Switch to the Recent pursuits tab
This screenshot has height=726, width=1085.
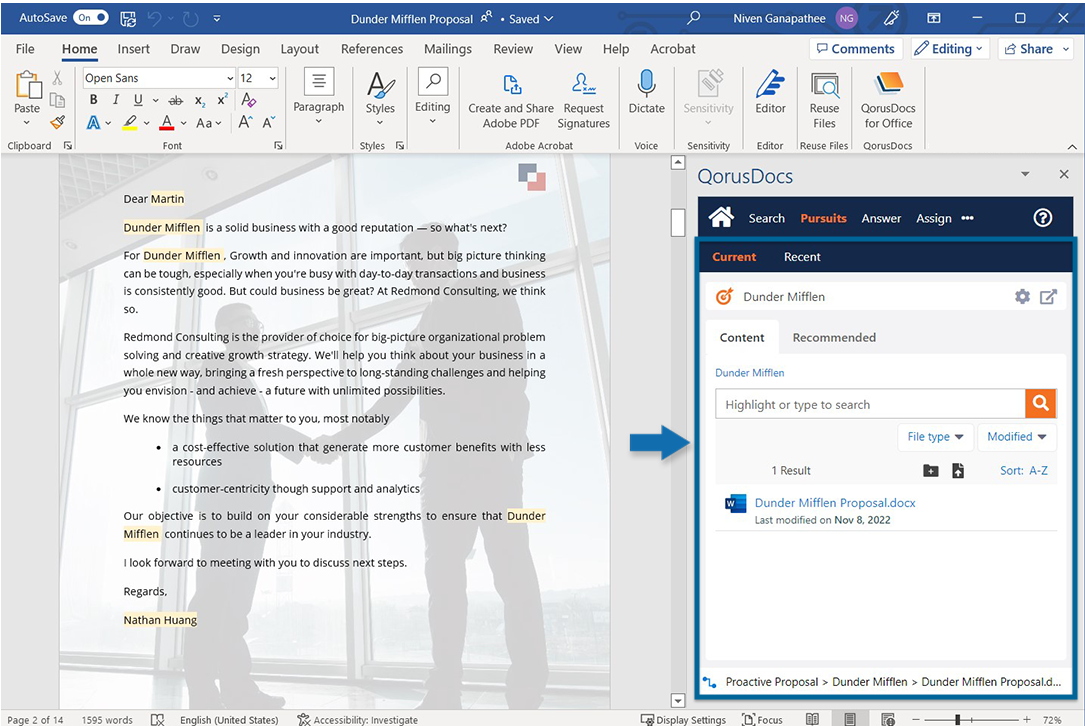pyautogui.click(x=802, y=257)
